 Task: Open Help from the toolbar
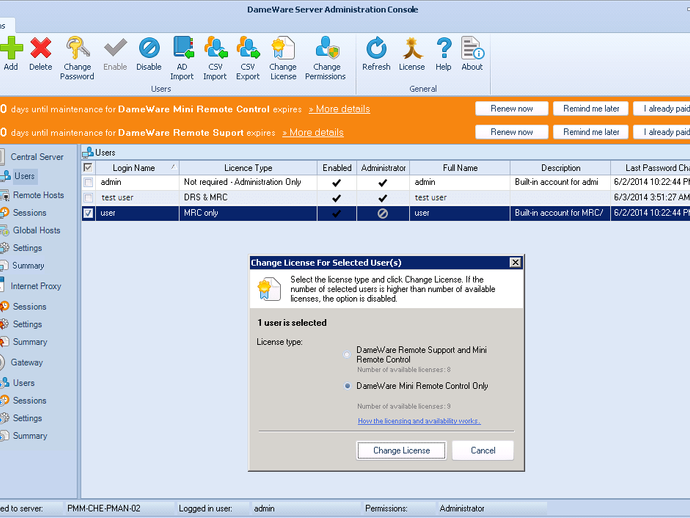(444, 54)
